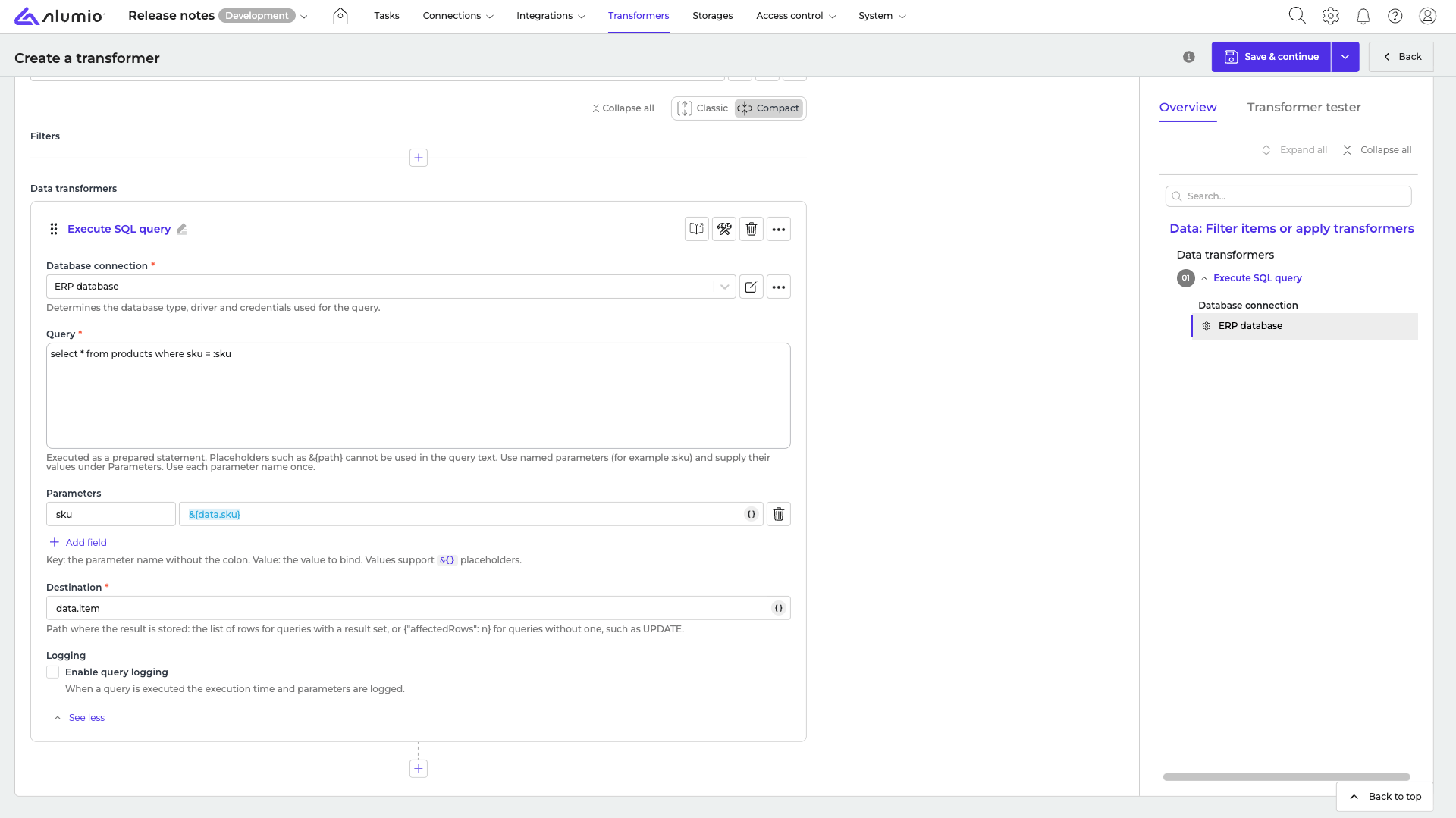
Task: Expand the Connections menu
Action: click(458, 16)
